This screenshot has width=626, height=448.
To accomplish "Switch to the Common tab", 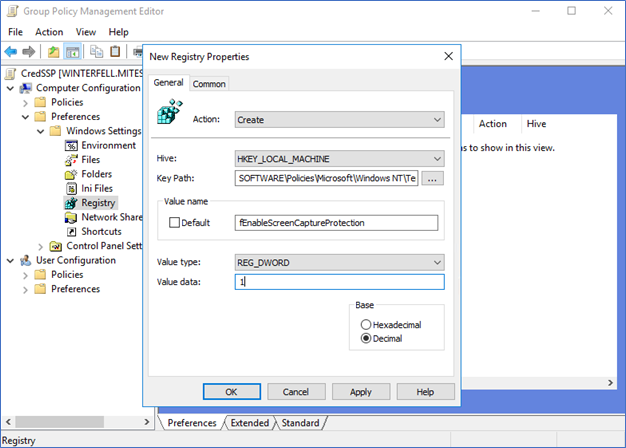I will click(209, 84).
